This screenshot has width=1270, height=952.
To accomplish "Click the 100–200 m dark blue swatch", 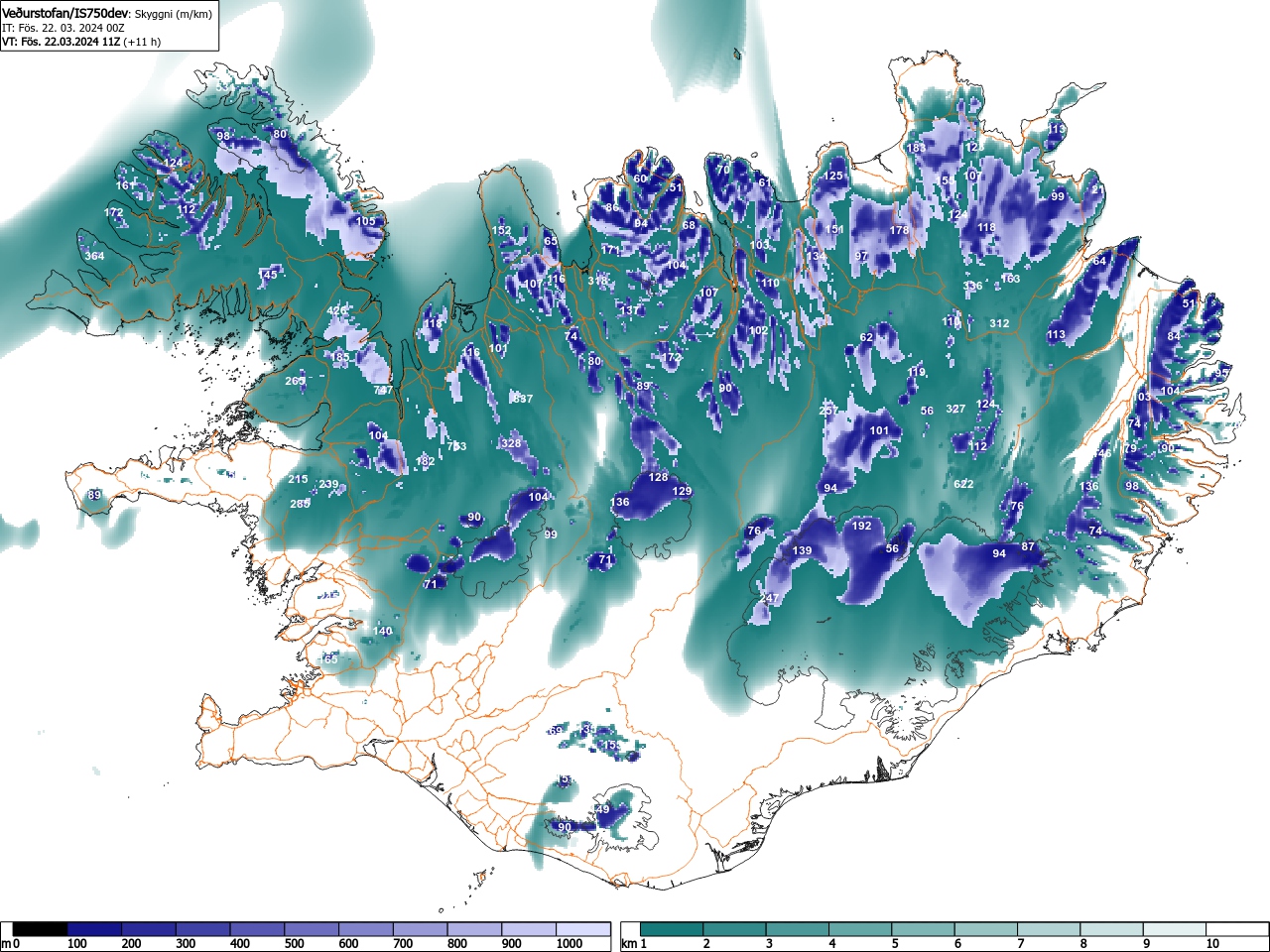I will [94, 929].
